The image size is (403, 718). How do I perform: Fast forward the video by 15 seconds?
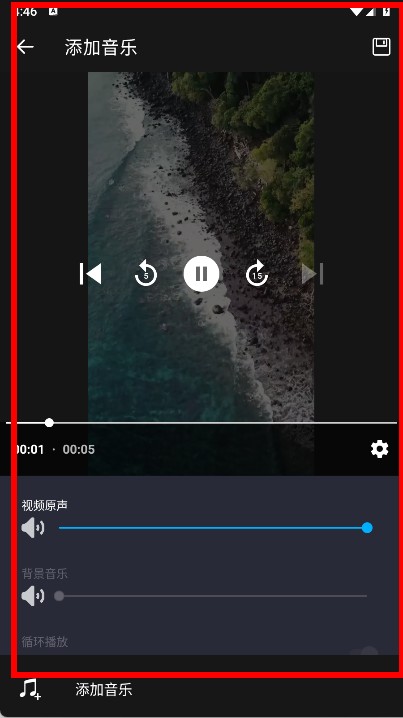click(257, 274)
